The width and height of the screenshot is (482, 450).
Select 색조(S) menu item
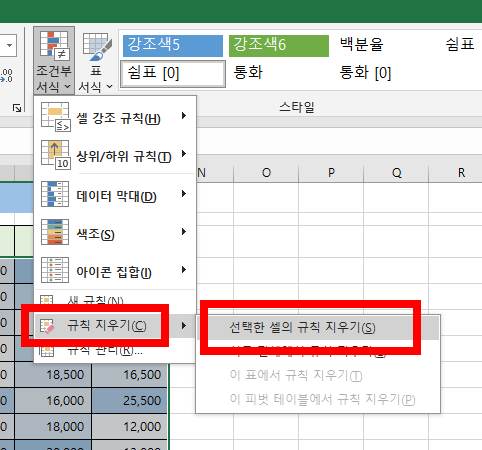coord(115,233)
